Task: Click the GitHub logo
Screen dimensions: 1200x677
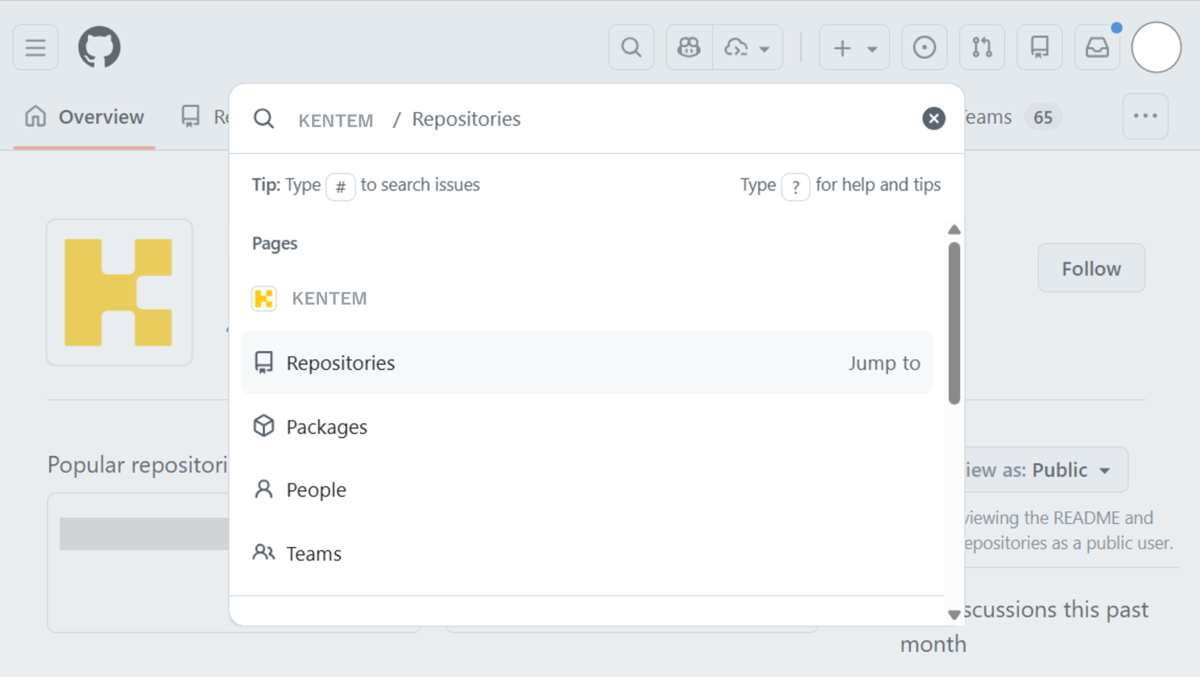Action: pyautogui.click(x=98, y=46)
